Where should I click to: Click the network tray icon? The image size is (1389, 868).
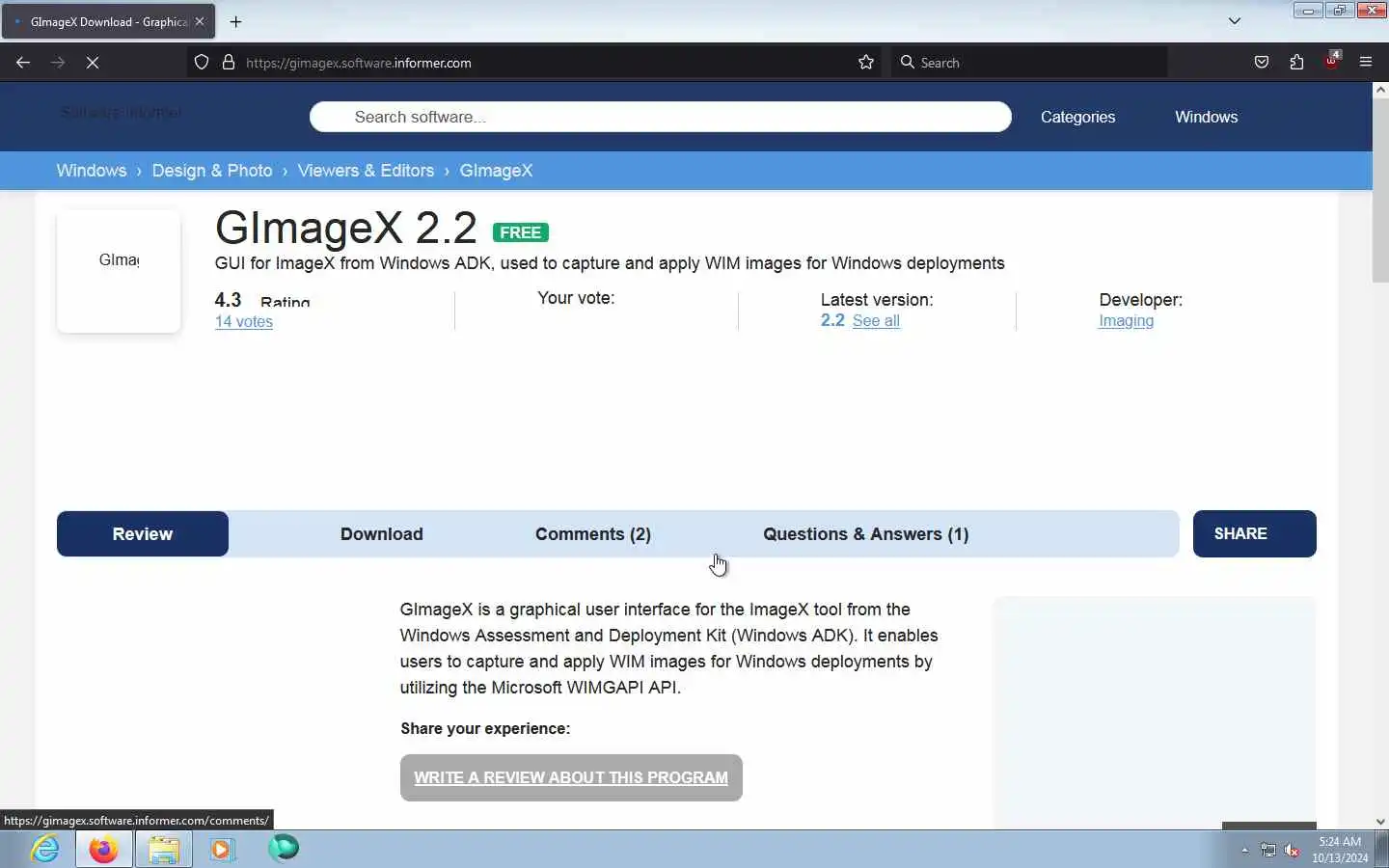point(1268,850)
